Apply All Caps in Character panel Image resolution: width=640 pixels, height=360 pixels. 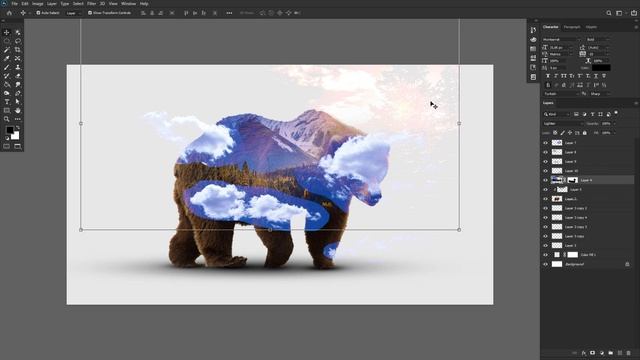point(563,76)
